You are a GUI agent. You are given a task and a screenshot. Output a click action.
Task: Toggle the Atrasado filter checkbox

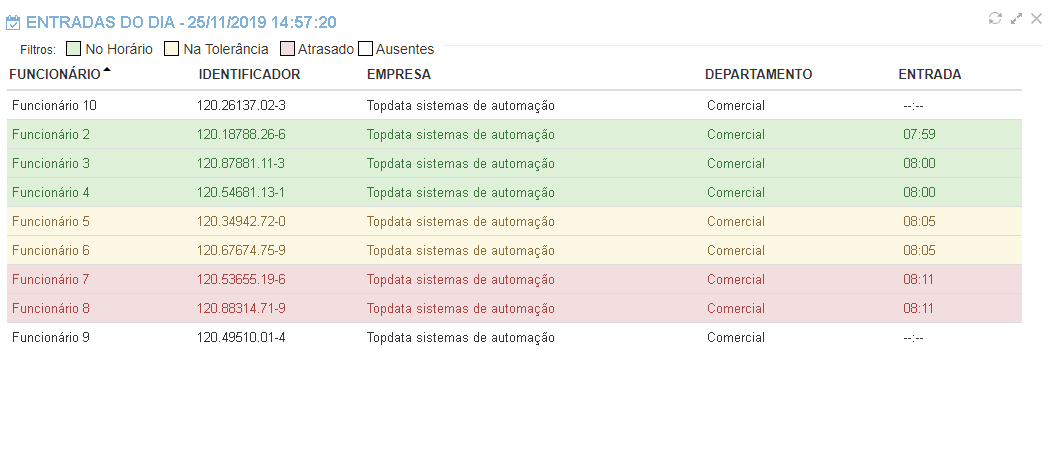coord(287,48)
